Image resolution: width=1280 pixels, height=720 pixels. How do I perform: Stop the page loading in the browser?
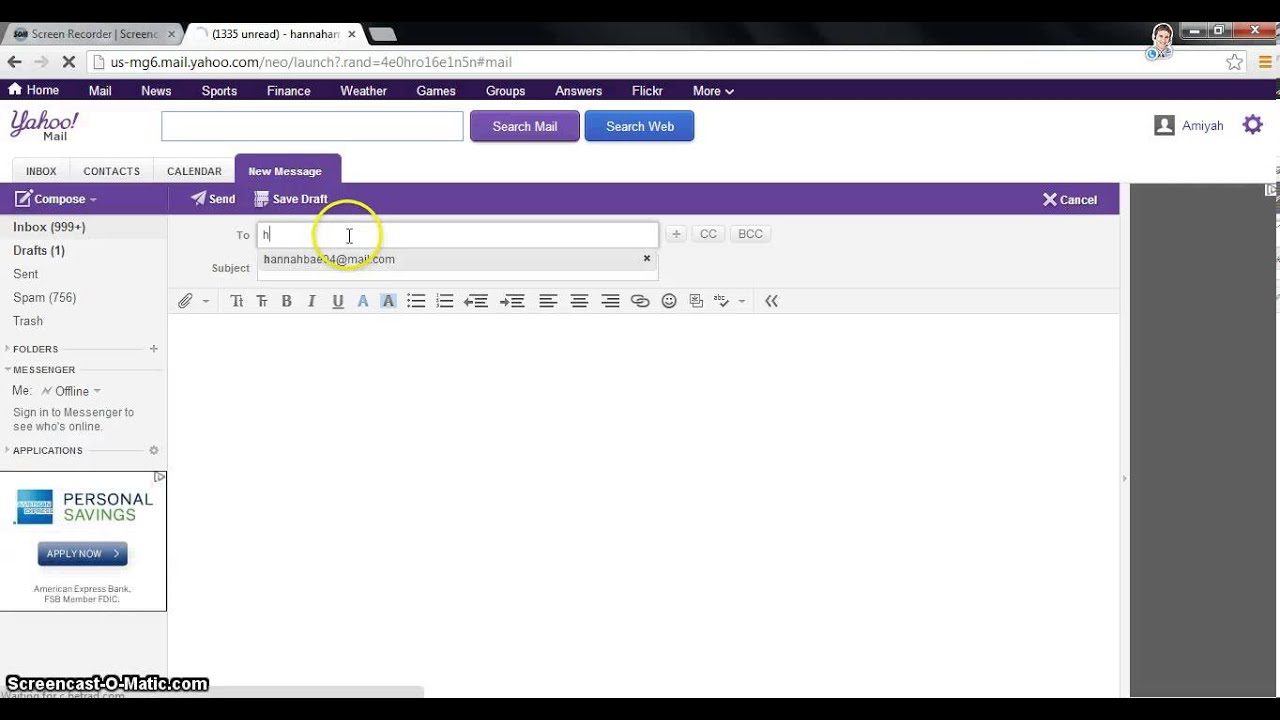coord(68,62)
